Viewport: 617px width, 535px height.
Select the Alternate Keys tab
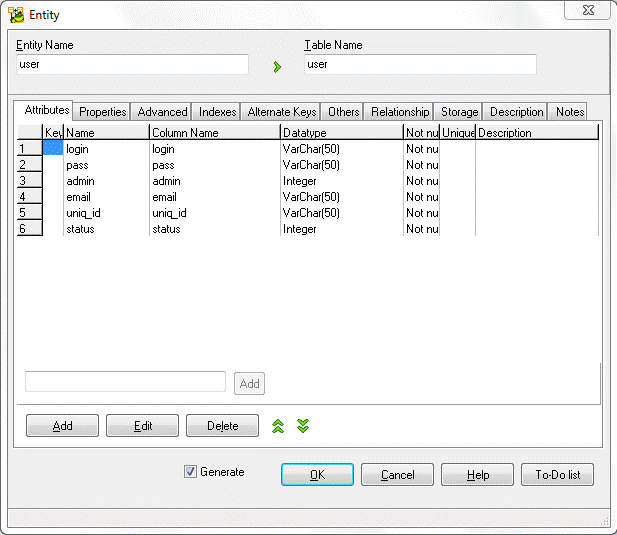(x=281, y=112)
